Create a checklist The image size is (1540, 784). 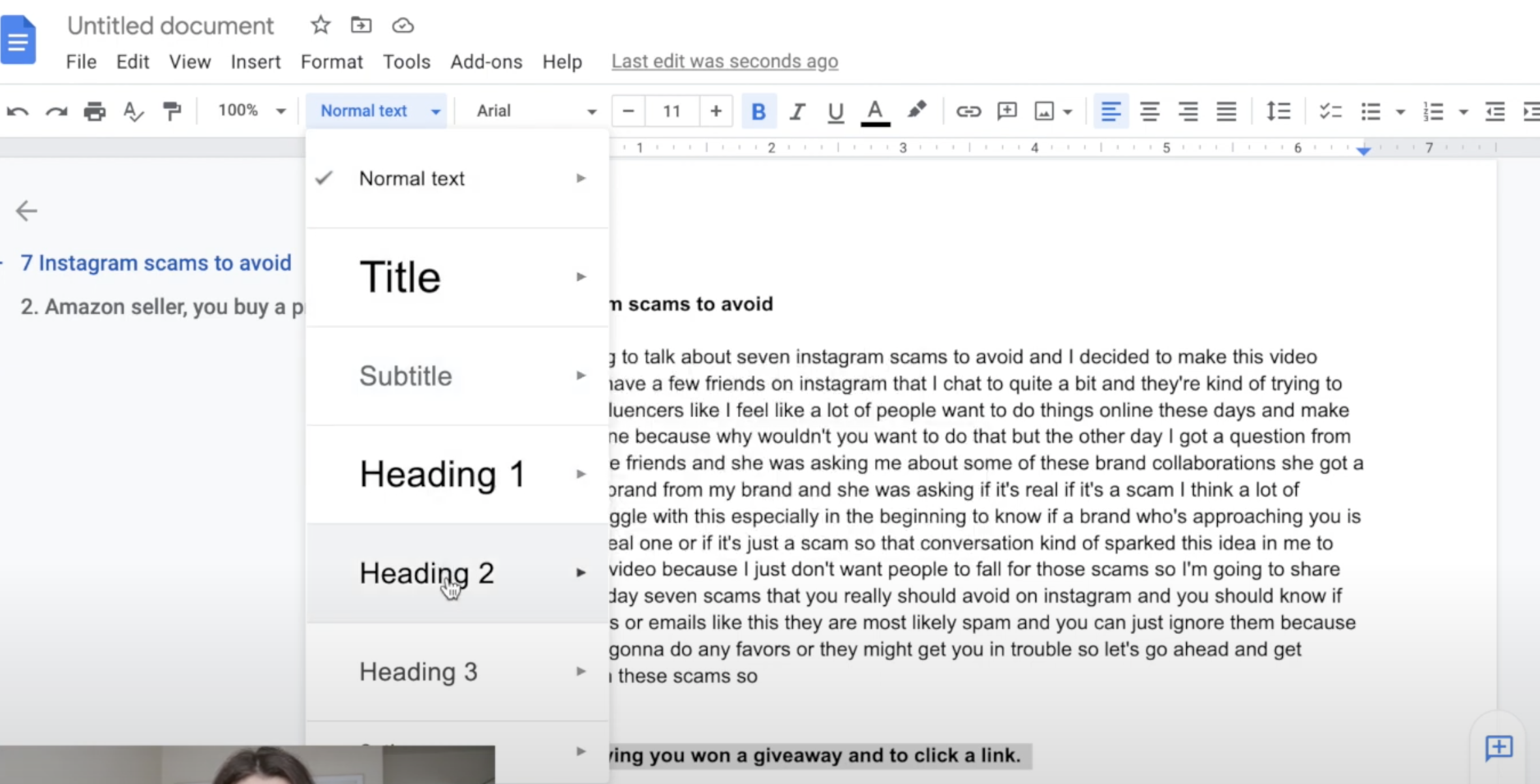(x=1330, y=112)
